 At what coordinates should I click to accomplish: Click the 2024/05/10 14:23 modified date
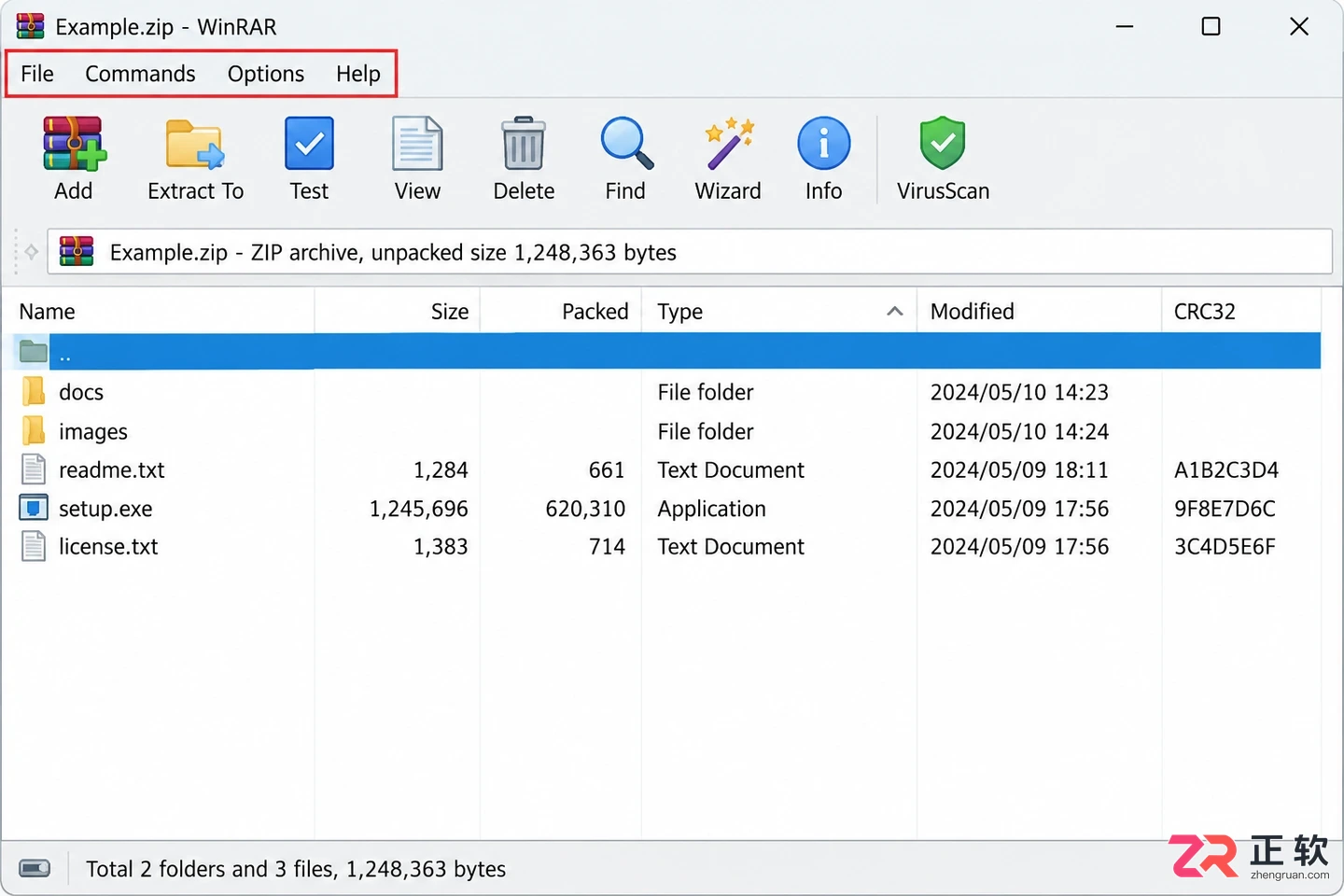1019,392
